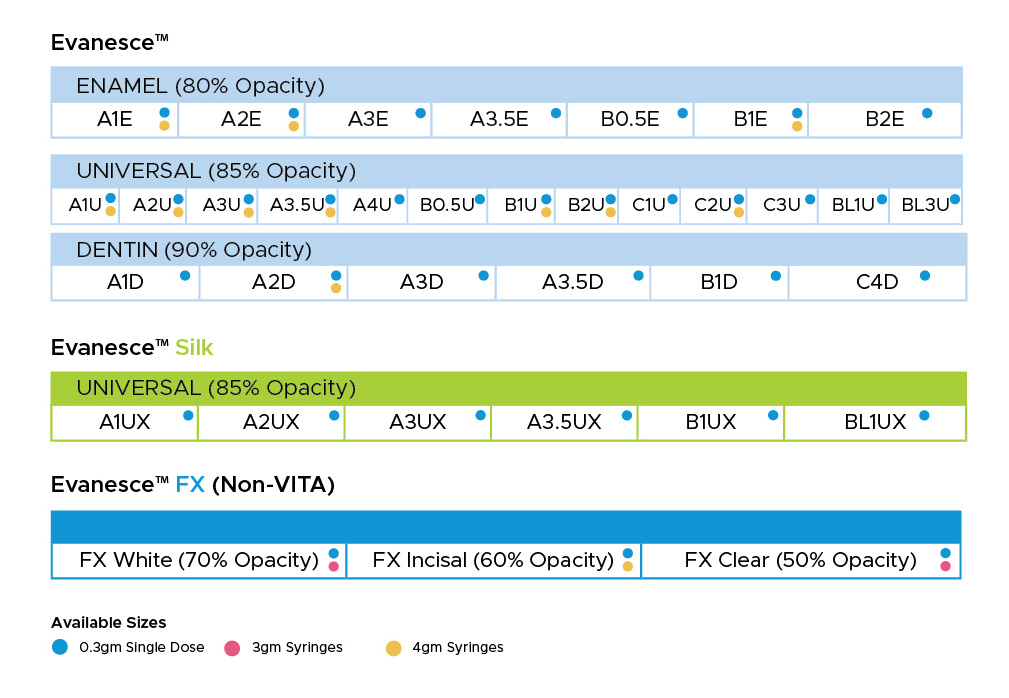The width and height of the screenshot is (1009, 698).
Task: Select the B1UX shade label
Action: (711, 422)
